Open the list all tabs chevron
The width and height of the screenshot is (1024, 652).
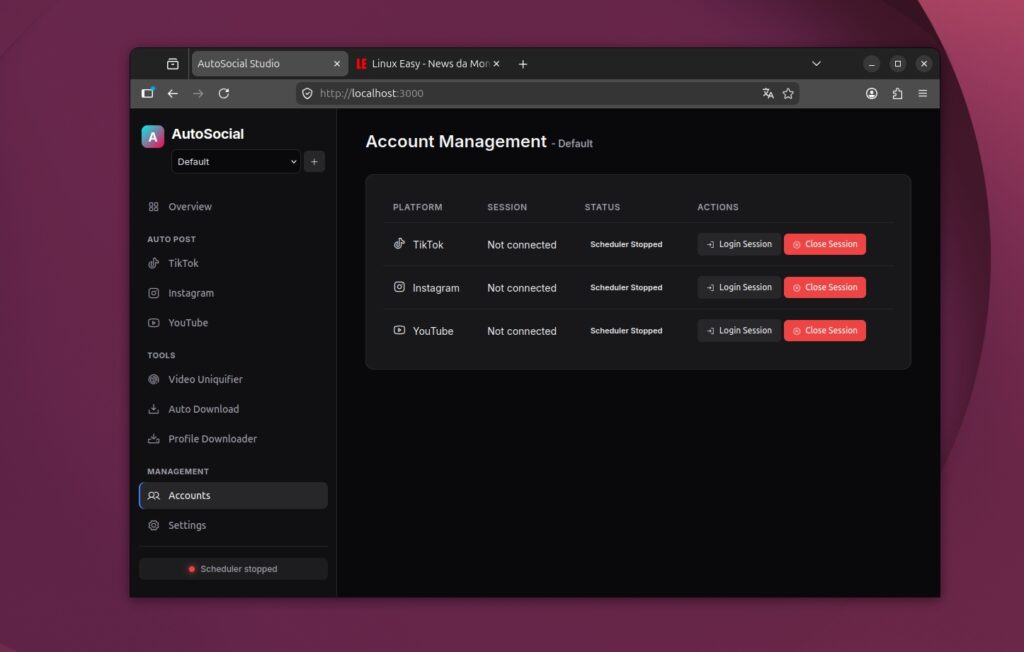(x=816, y=63)
